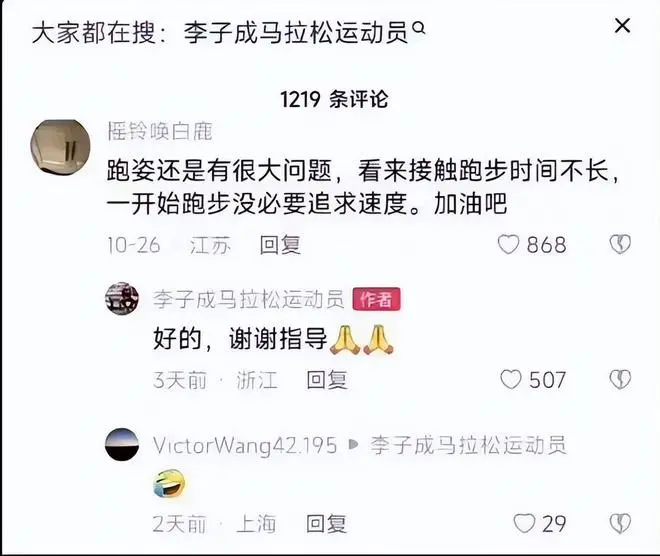Image resolution: width=660 pixels, height=556 pixels.
Task: Reply to the 上海 comment
Action: (x=327, y=524)
